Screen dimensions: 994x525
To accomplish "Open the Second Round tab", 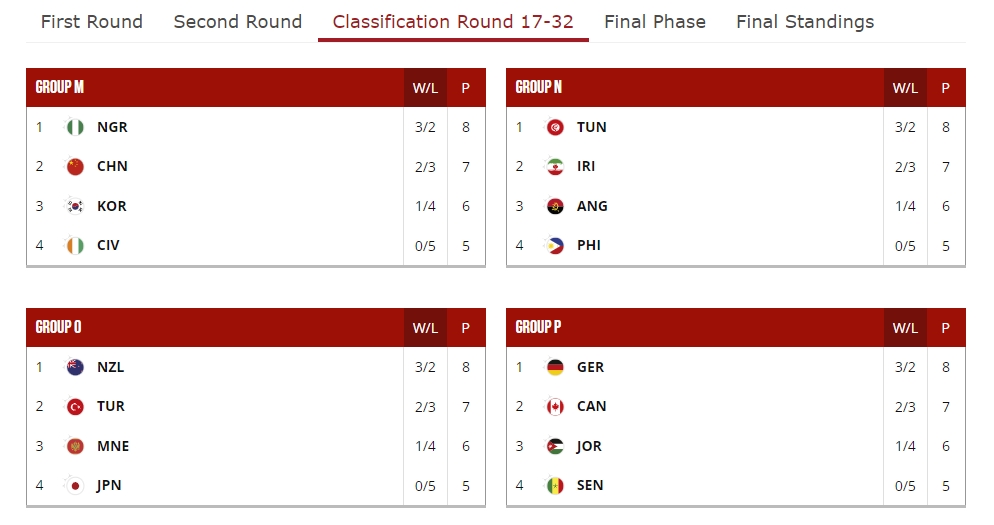I will pyautogui.click(x=238, y=22).
